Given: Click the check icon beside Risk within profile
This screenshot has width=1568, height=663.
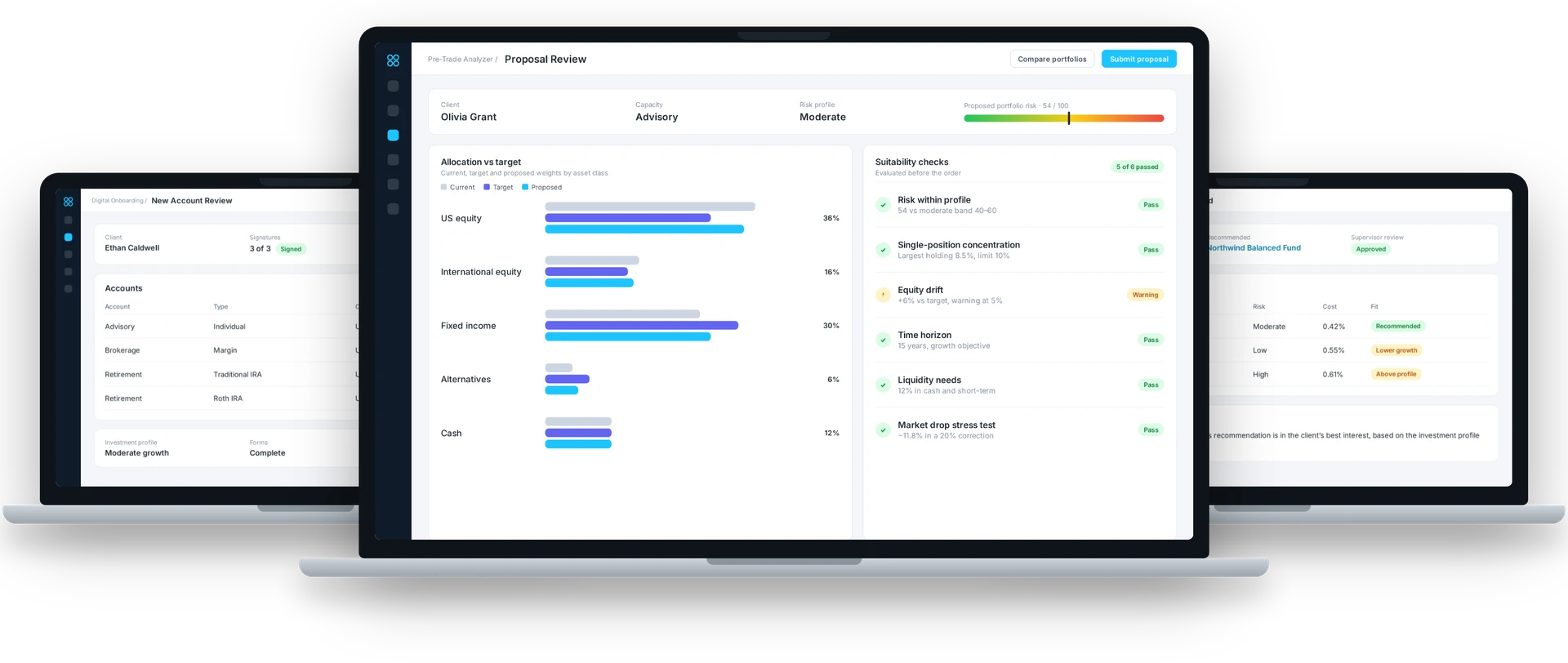Looking at the screenshot, I should click(x=883, y=205).
